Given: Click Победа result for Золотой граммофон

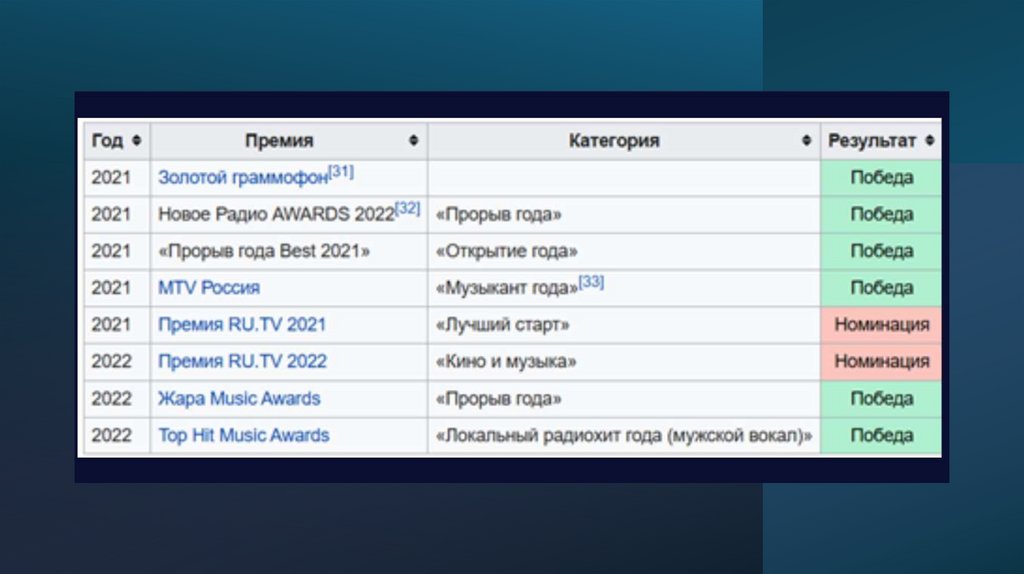Looking at the screenshot, I should pos(881,178).
